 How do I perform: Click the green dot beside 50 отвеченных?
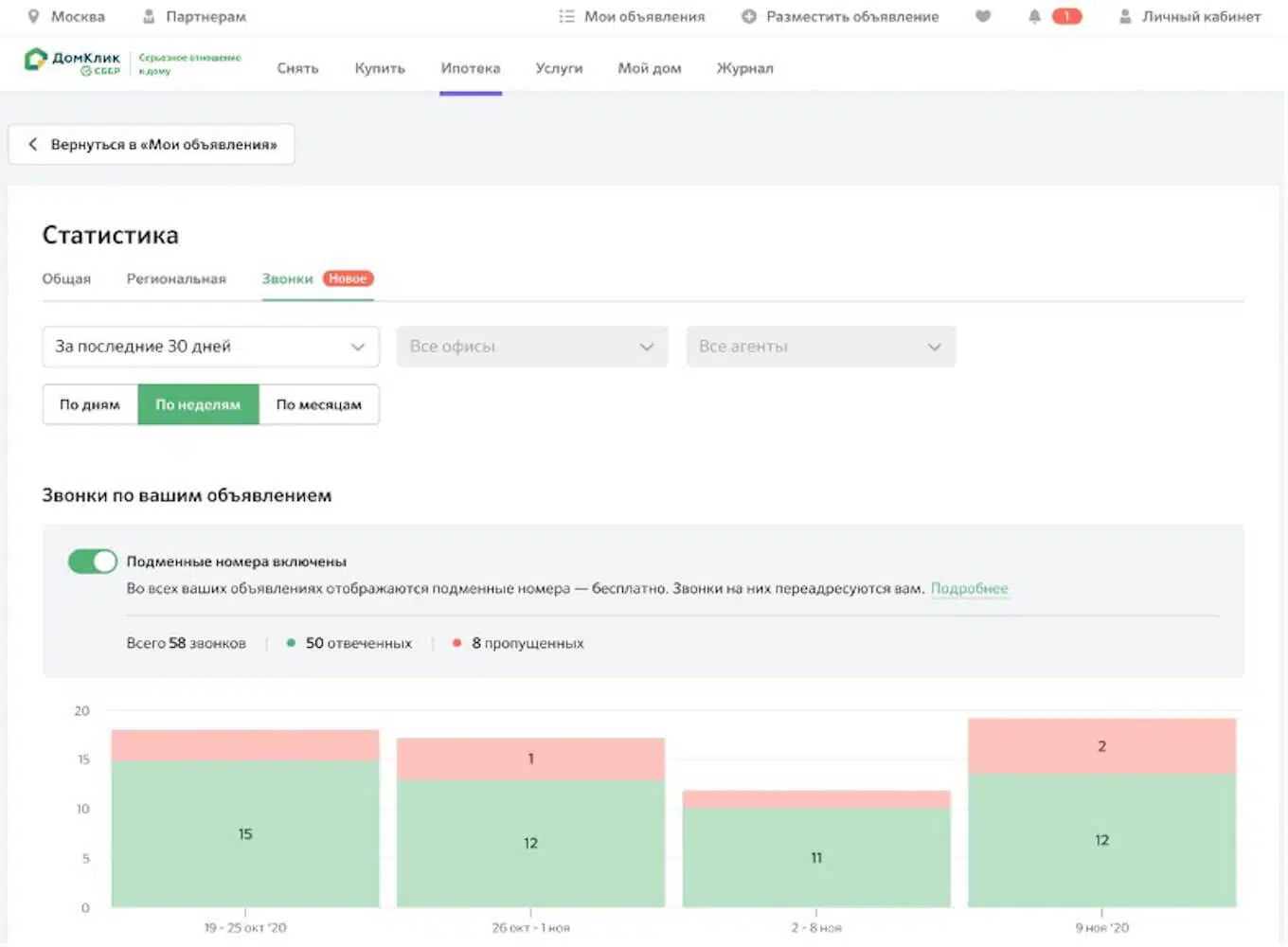tap(291, 643)
